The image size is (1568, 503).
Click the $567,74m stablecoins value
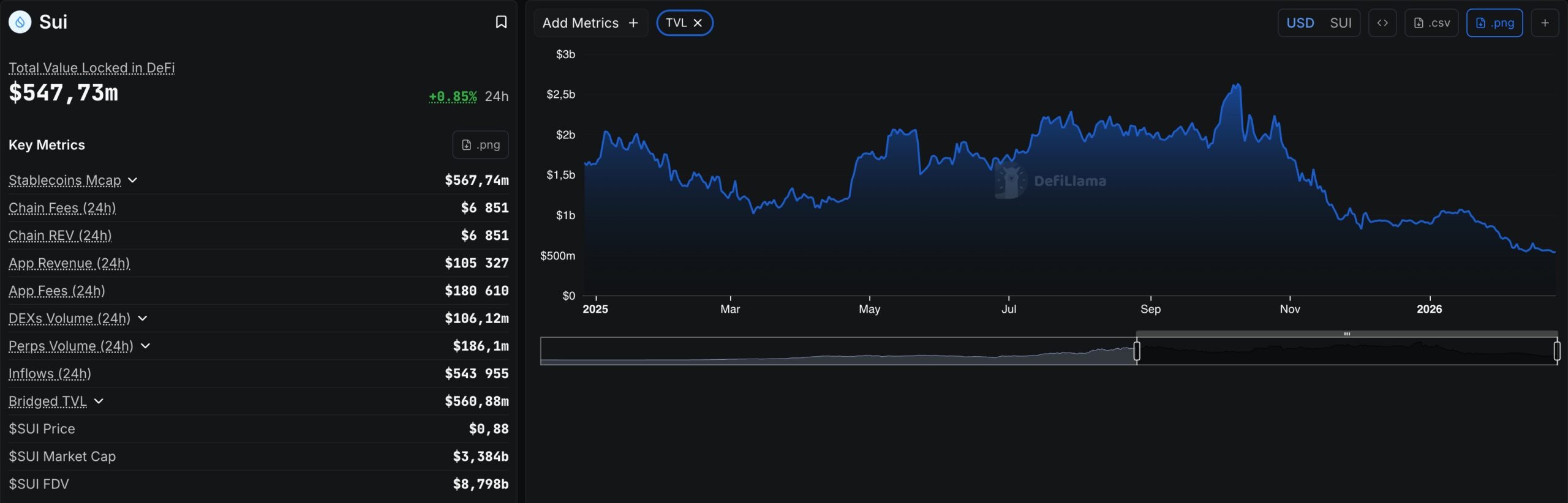pos(477,181)
